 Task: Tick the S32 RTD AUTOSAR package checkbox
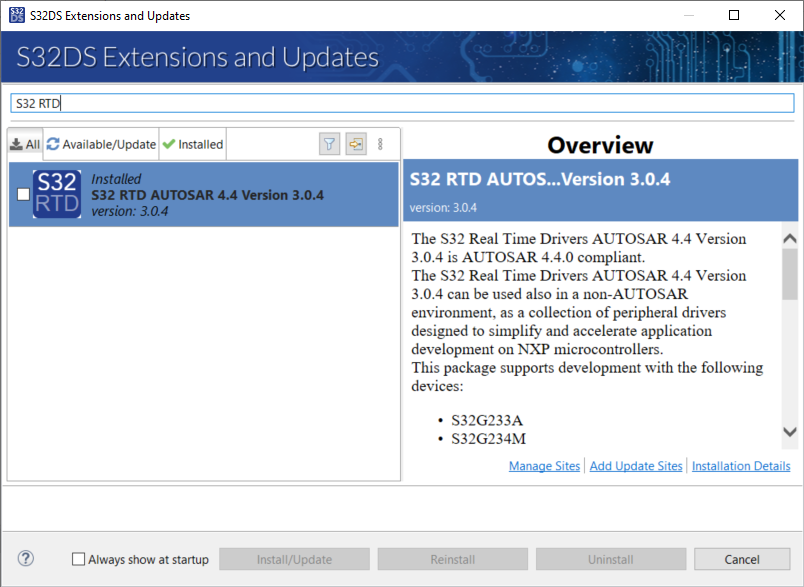23,194
